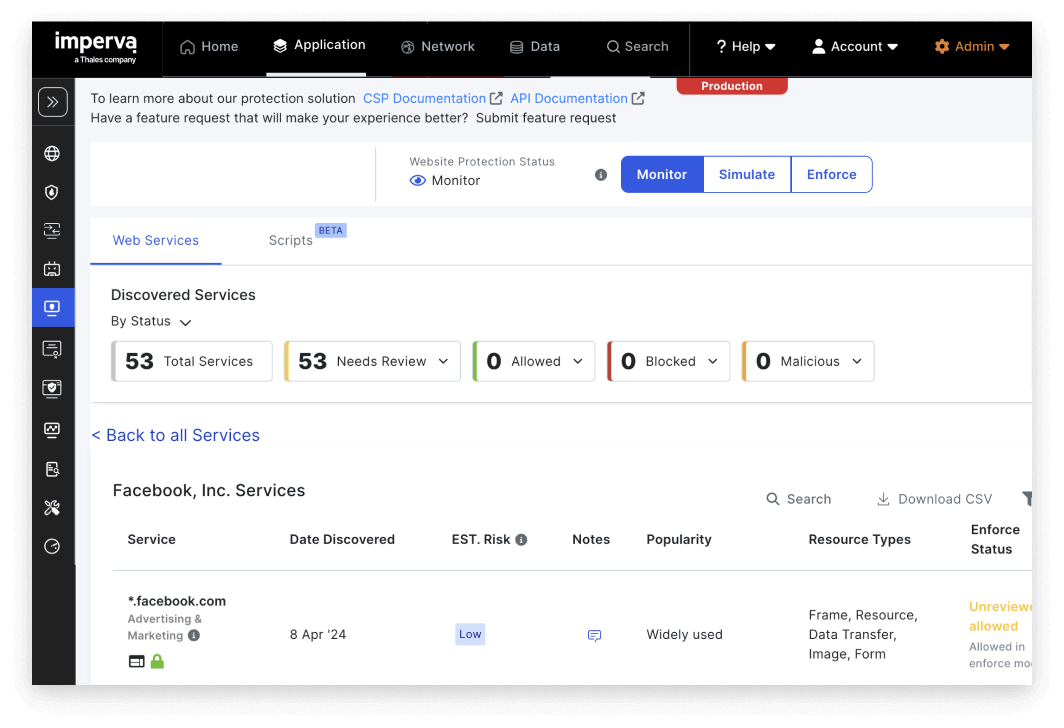The width and height of the screenshot is (1064, 728).
Task: Select the highlighted Client-Side Protection sidebar icon
Action: click(53, 307)
